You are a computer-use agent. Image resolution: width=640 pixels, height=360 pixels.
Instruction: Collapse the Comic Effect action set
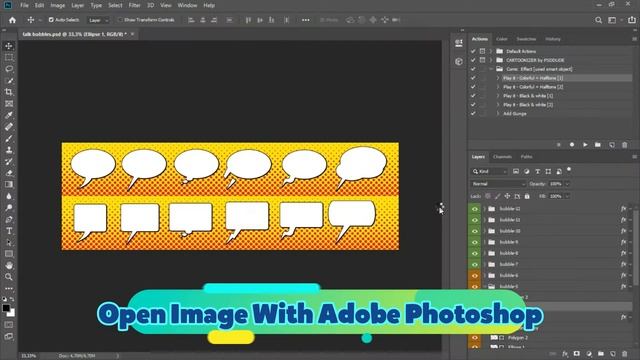coord(491,69)
